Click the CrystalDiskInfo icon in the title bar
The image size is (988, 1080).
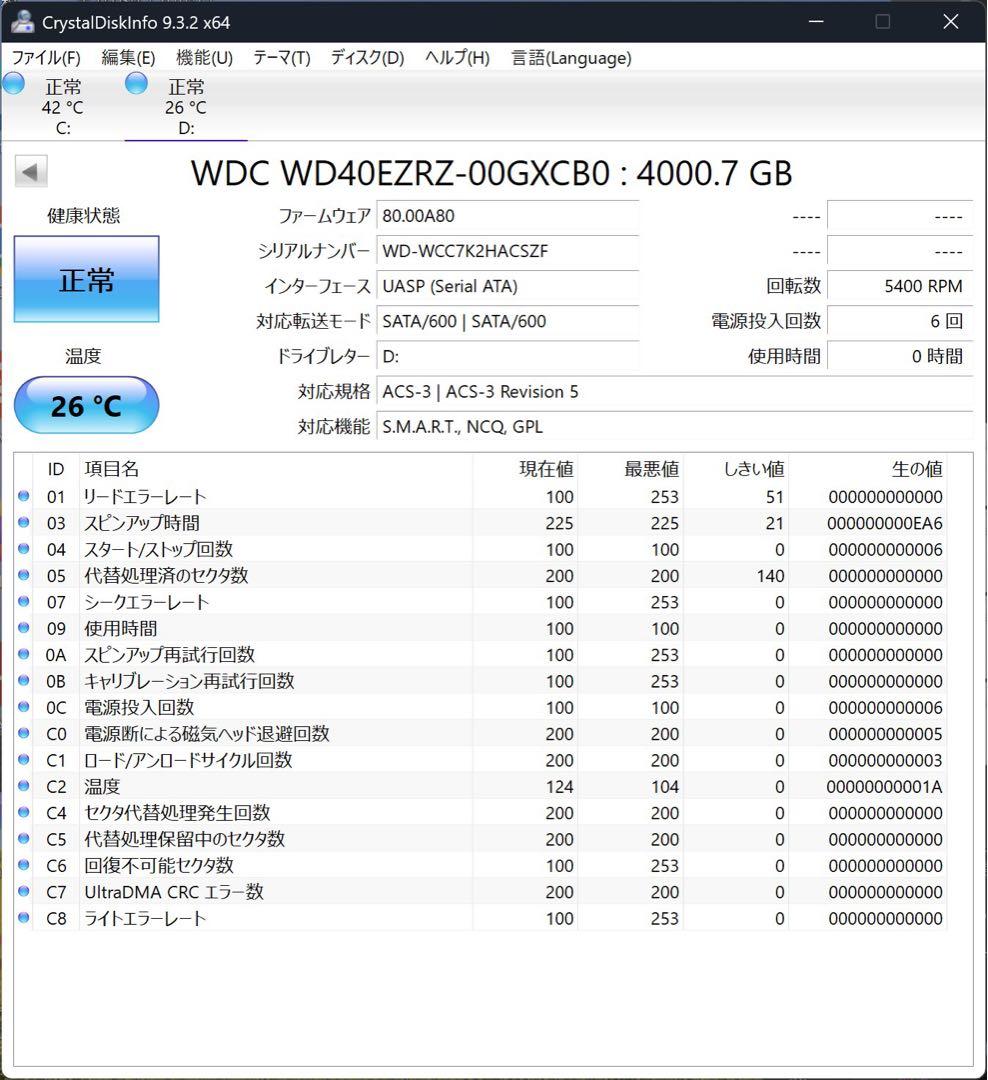coord(22,20)
